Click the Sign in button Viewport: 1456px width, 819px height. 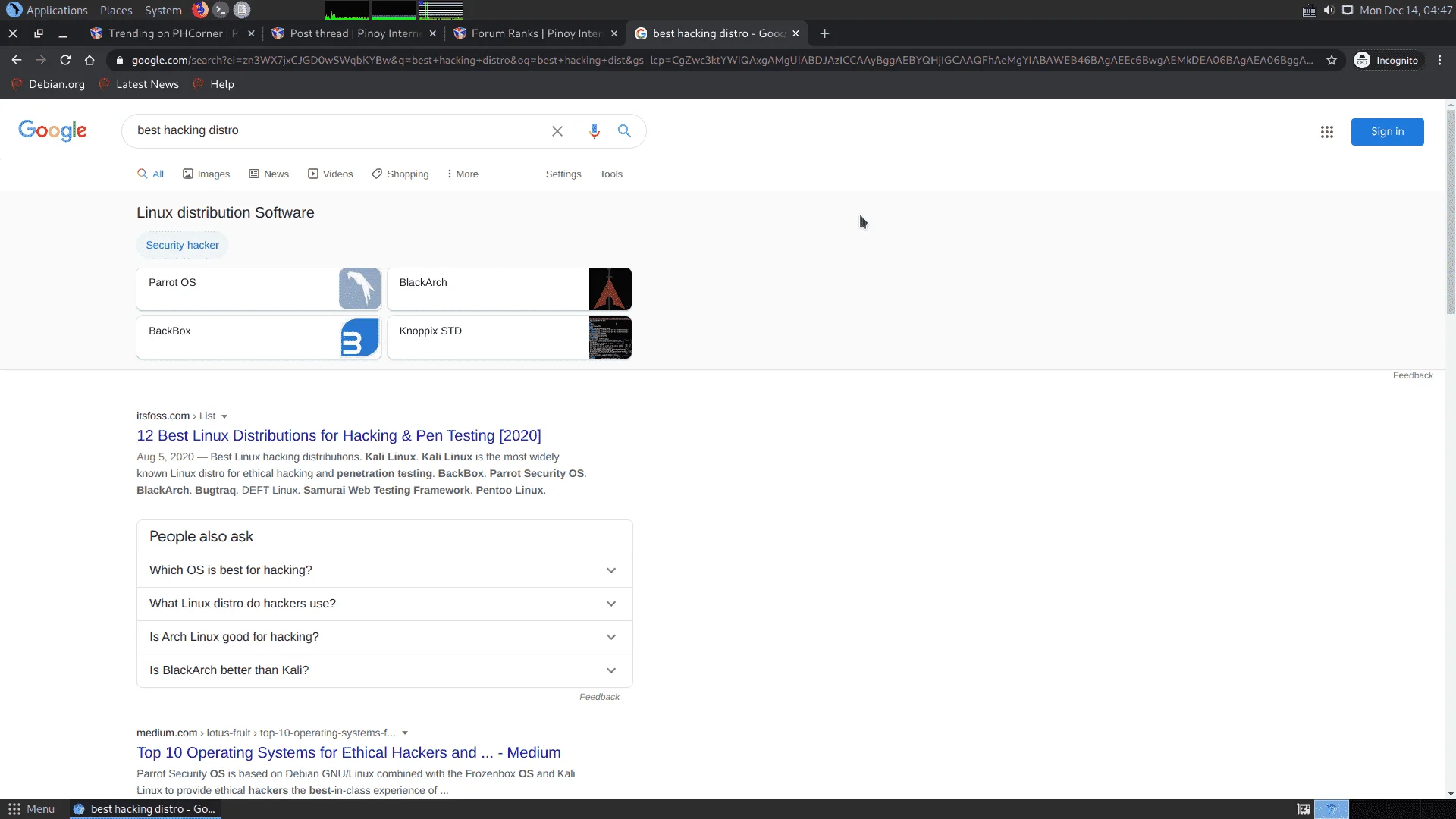tap(1387, 132)
